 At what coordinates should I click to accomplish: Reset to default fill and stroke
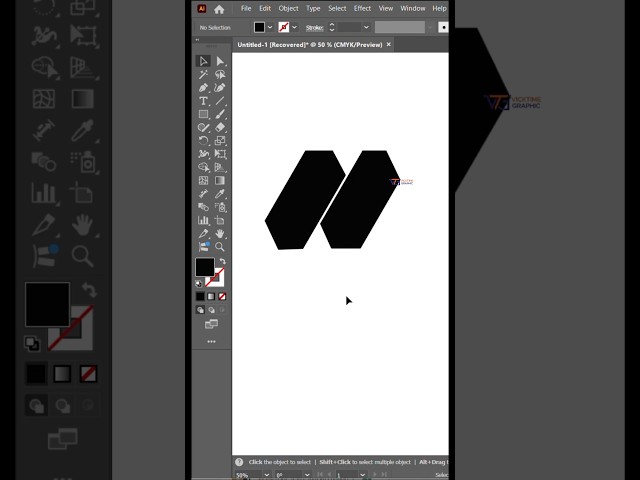pos(199,283)
